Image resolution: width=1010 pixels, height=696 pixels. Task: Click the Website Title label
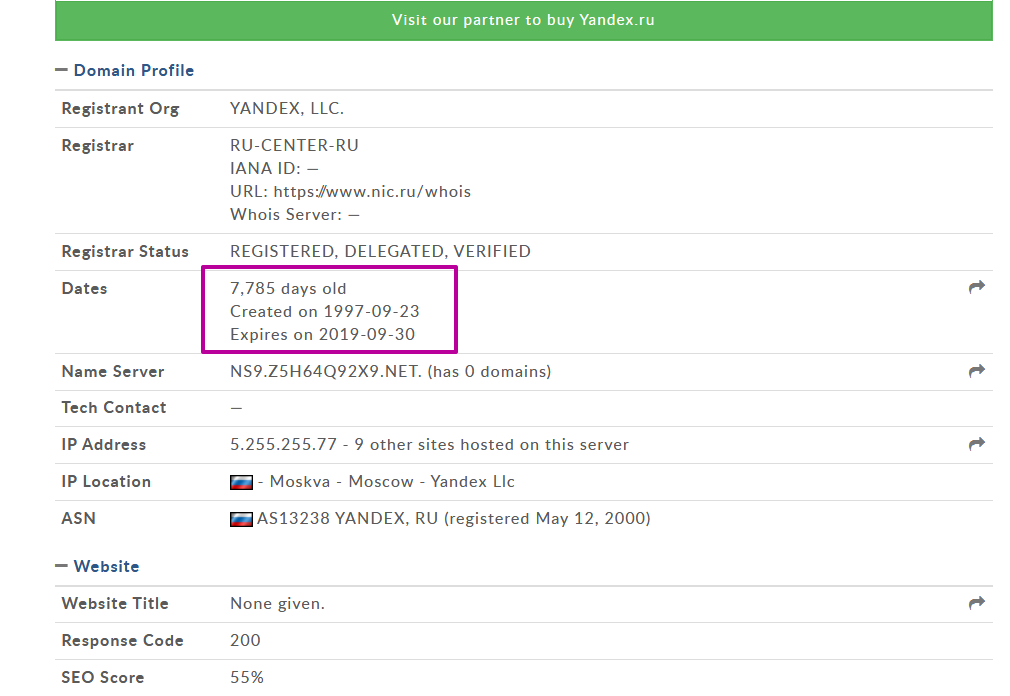coord(115,603)
